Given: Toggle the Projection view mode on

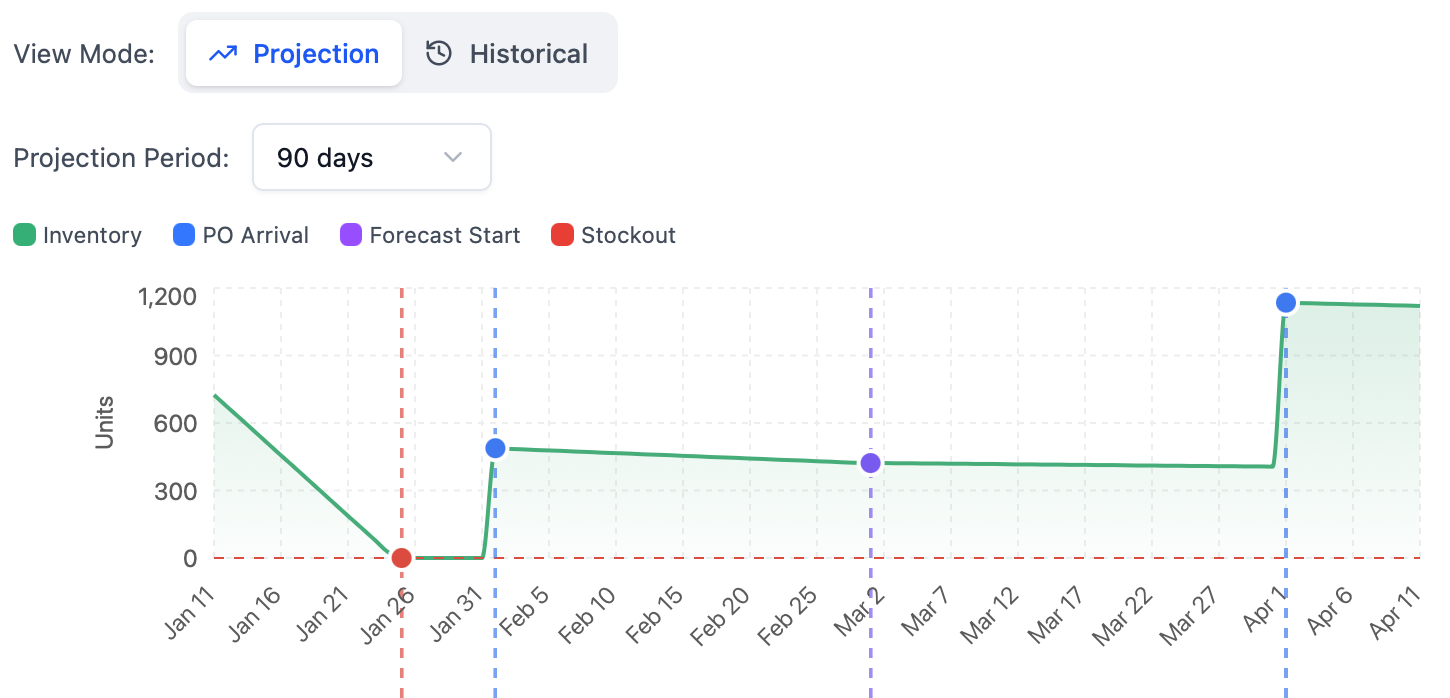Looking at the screenshot, I should point(292,53).
